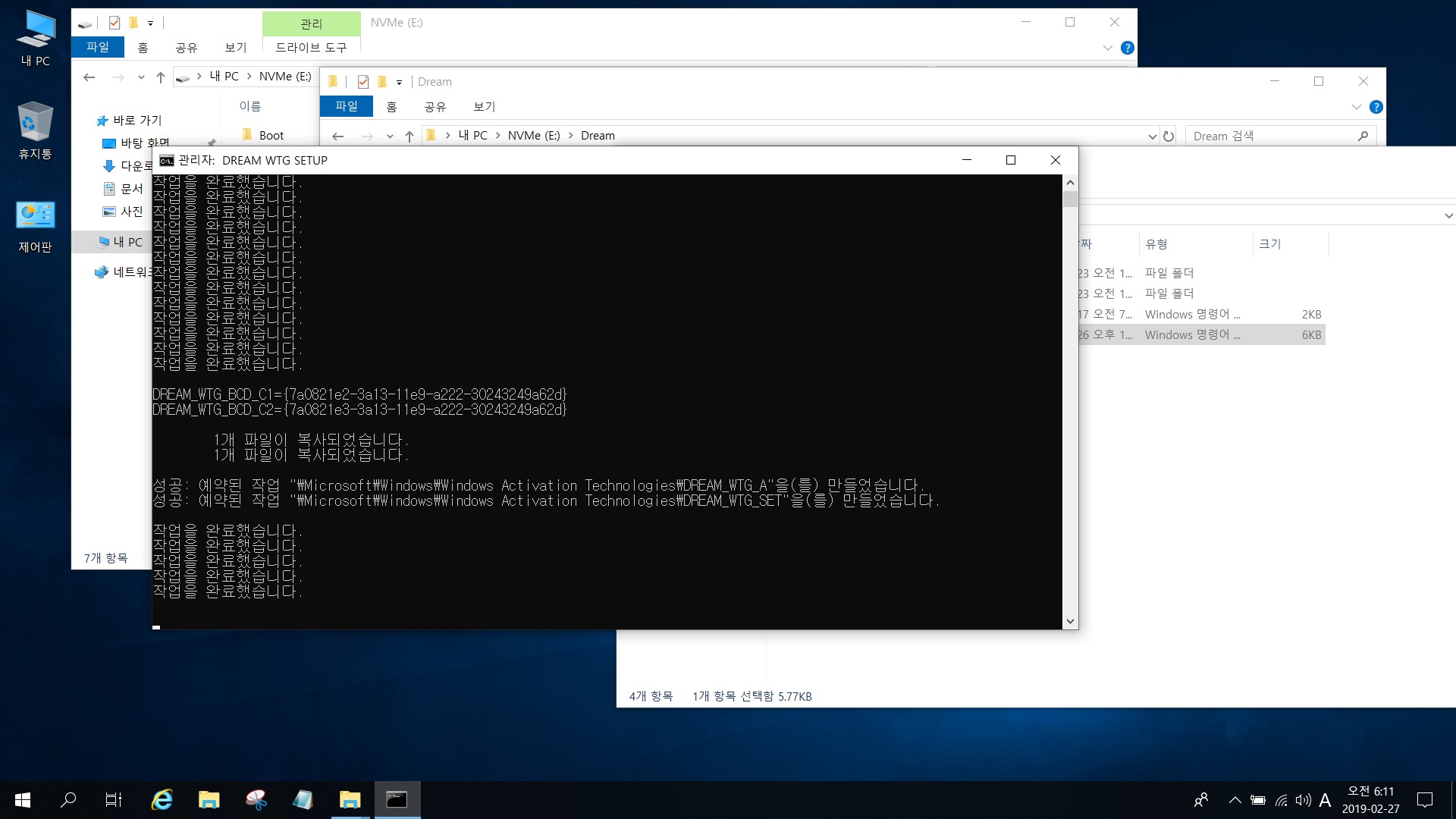Select the 2KB Windows 명령어 file row

pyautogui.click(x=1201, y=315)
